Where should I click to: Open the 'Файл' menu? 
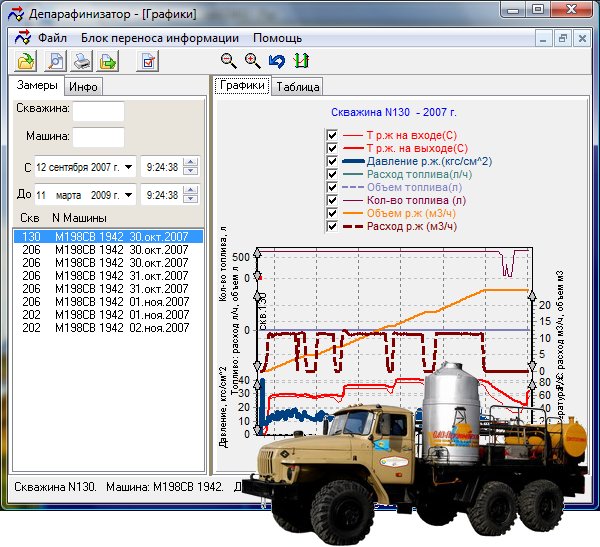pyautogui.click(x=52, y=38)
